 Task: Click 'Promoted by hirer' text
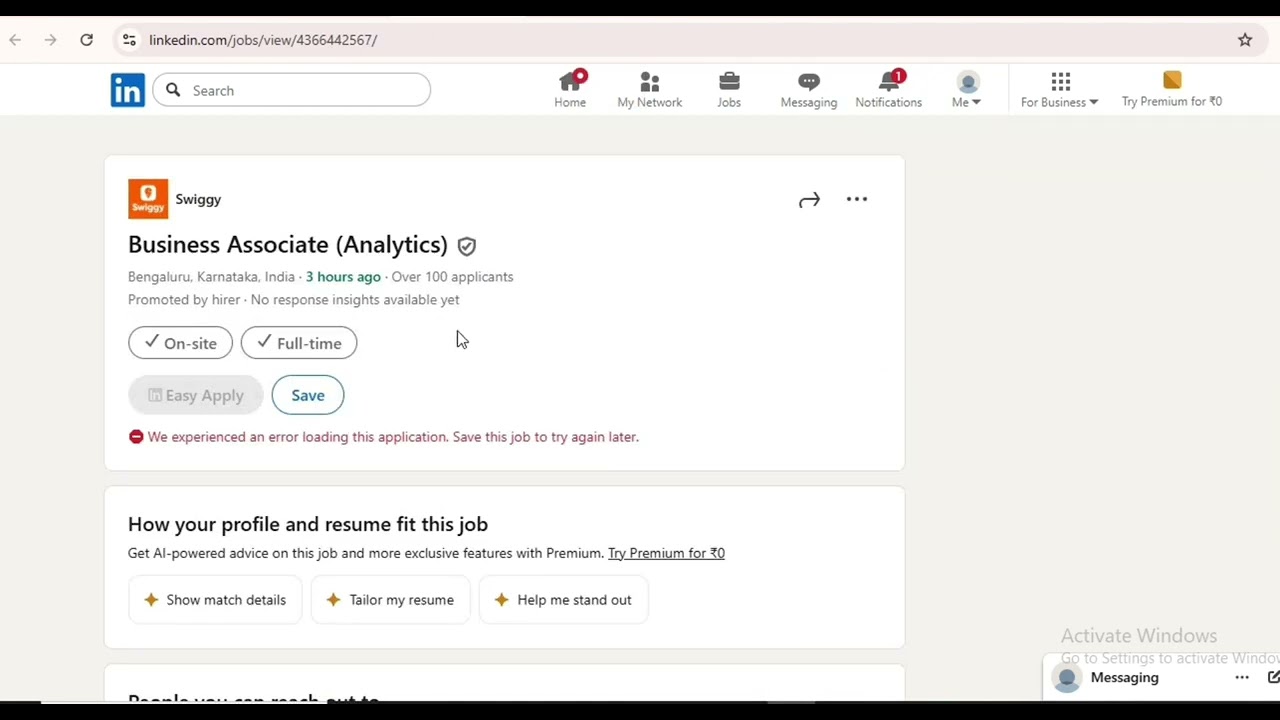point(184,300)
